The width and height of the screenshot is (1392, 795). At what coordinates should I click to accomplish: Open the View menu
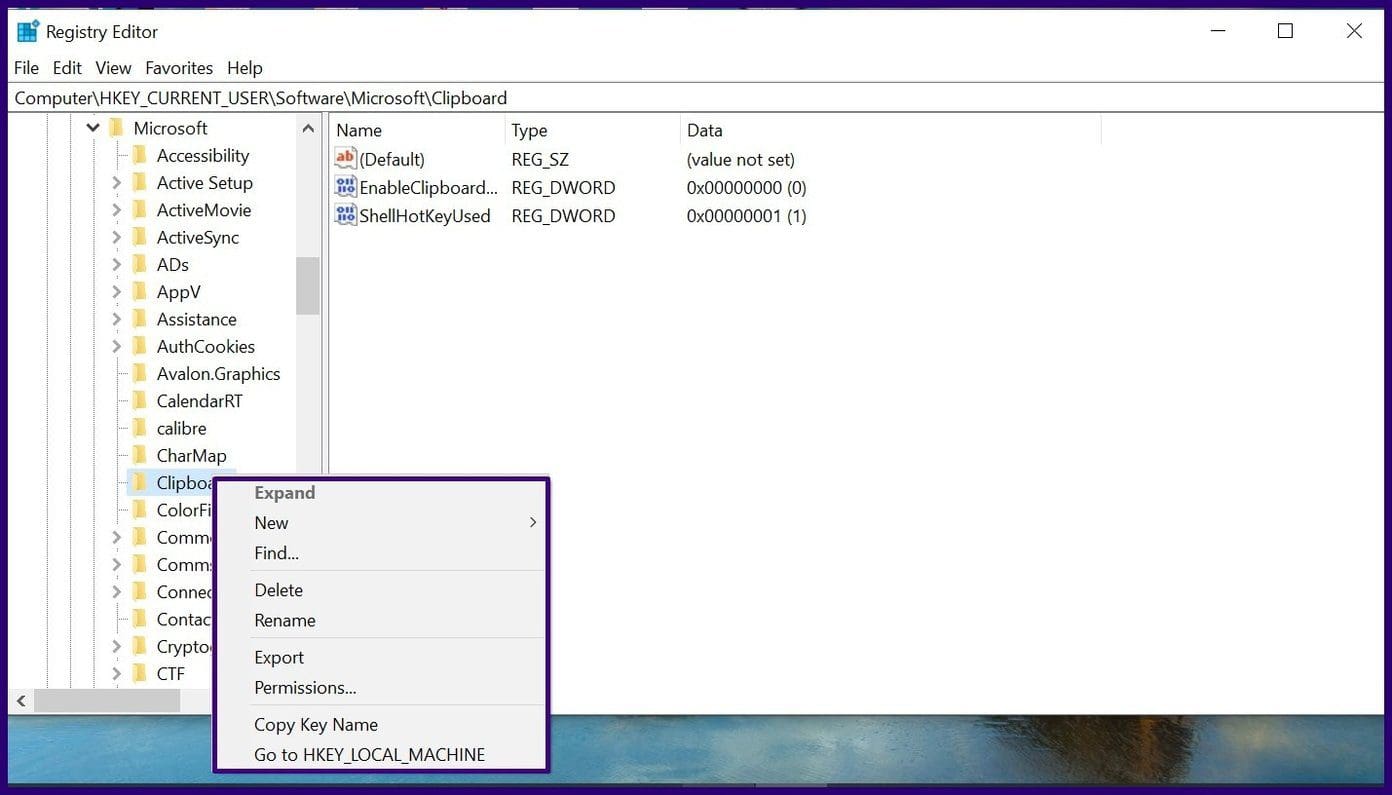[113, 68]
